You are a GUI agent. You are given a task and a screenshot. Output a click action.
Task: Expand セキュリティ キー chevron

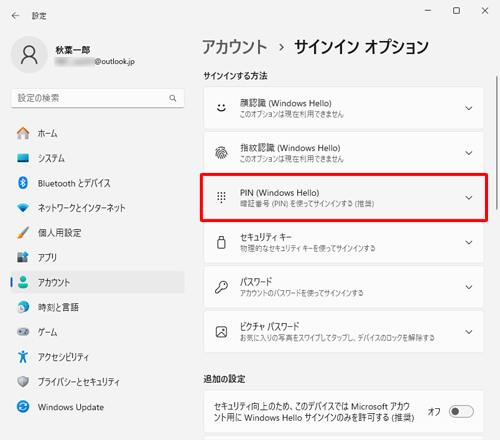click(469, 242)
